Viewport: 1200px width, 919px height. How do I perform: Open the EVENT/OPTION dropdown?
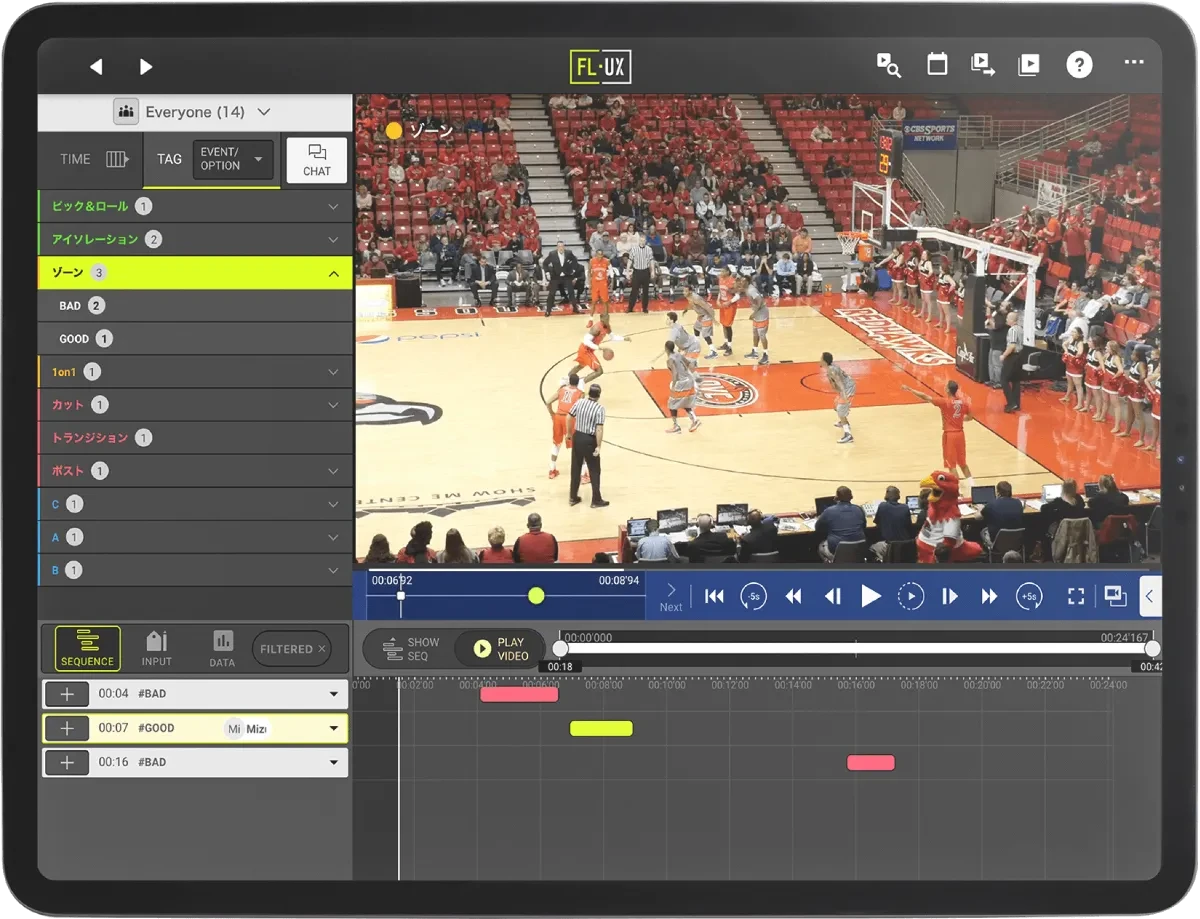232,159
